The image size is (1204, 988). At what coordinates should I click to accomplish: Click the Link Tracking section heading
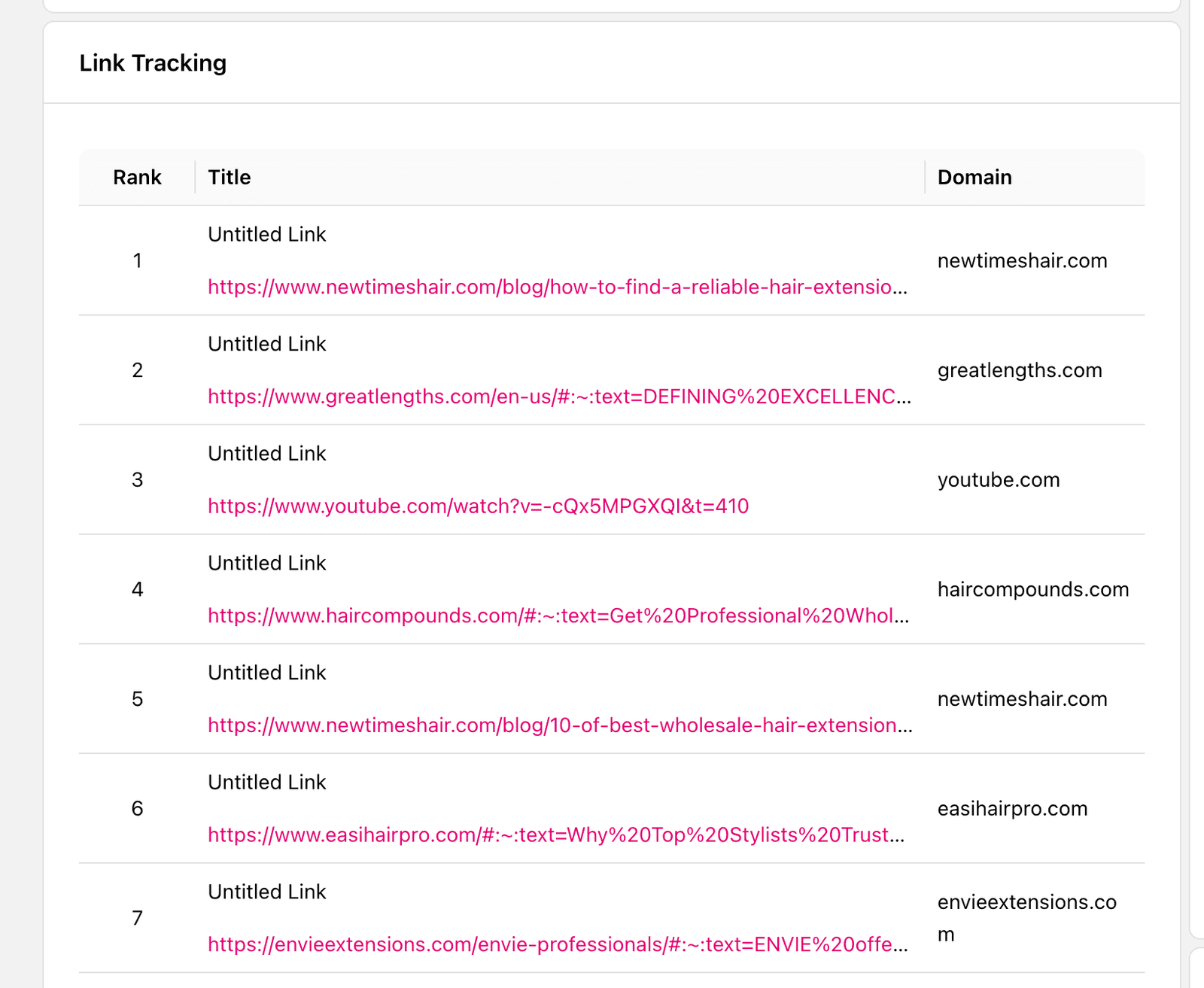[x=153, y=63]
